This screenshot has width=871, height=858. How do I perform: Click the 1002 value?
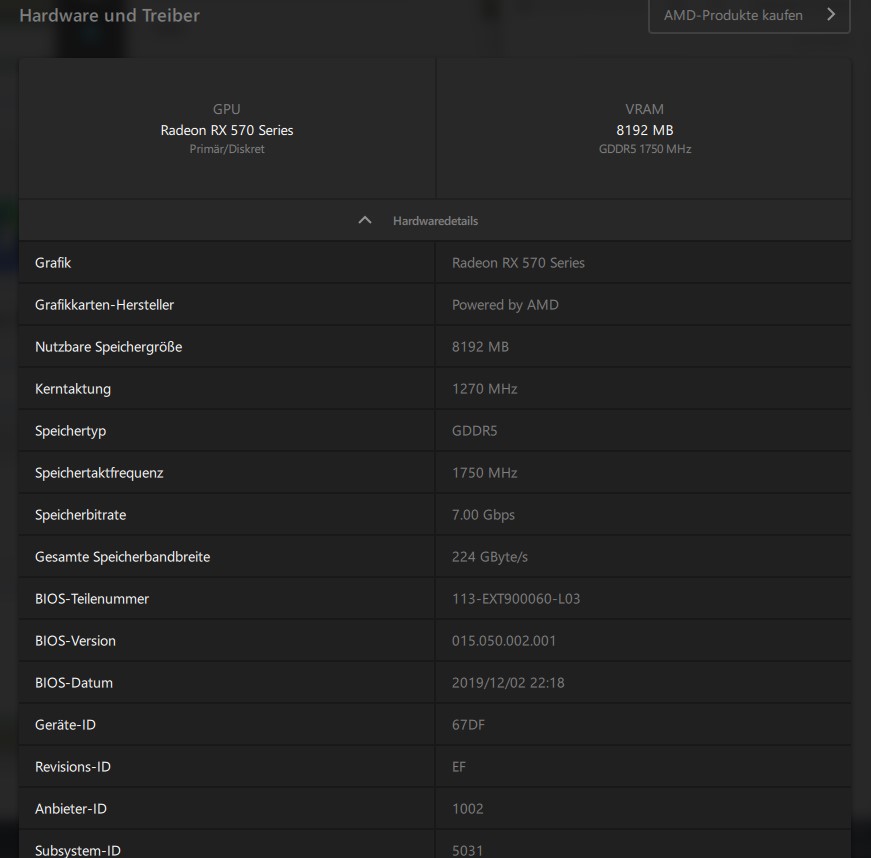468,809
